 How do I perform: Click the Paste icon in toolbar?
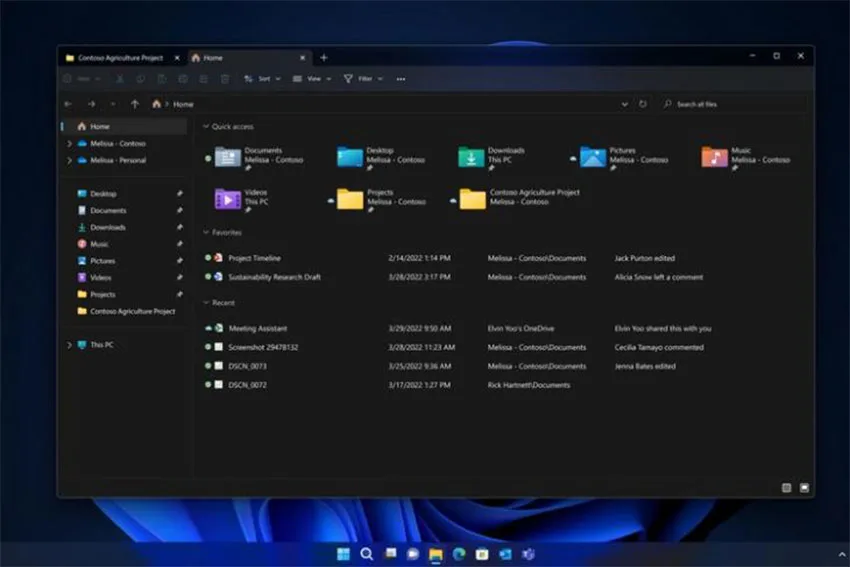pos(162,79)
